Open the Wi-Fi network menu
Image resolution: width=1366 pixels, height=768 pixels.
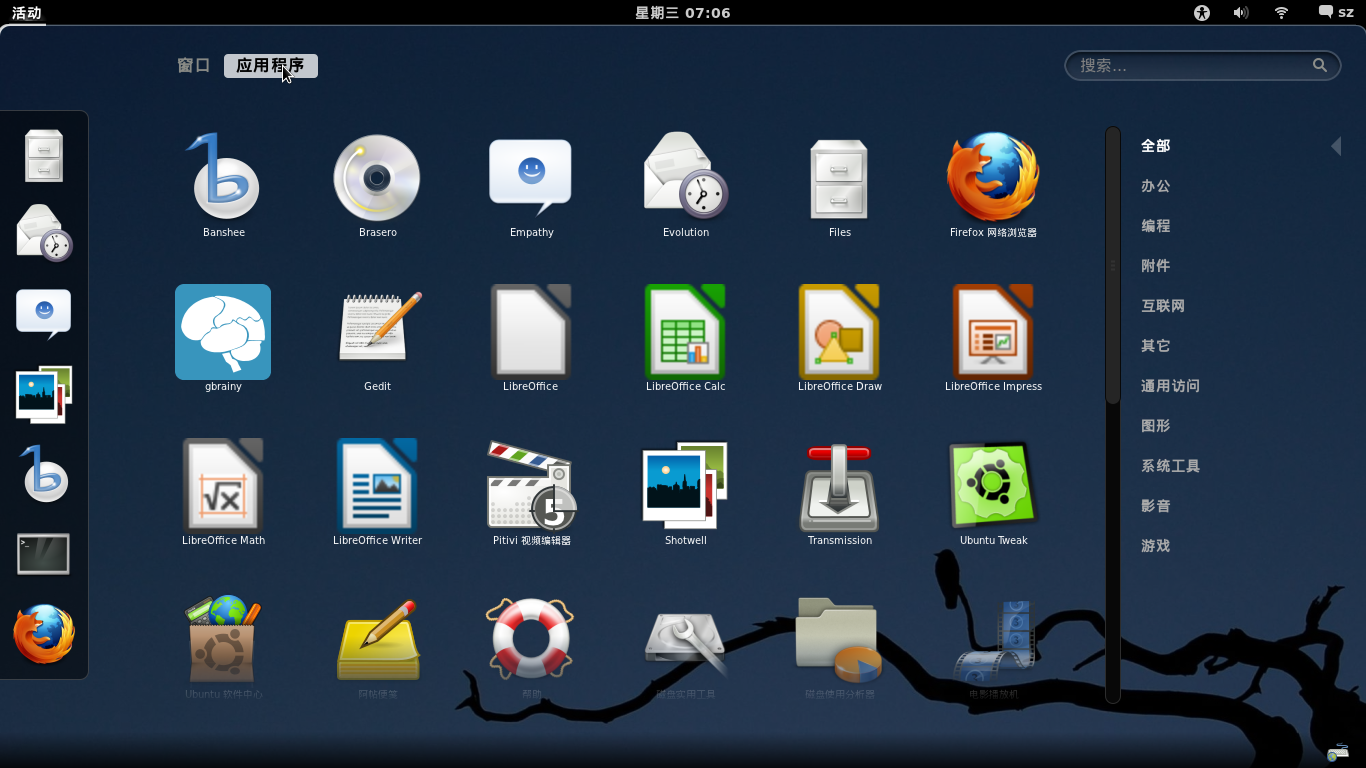point(1281,13)
